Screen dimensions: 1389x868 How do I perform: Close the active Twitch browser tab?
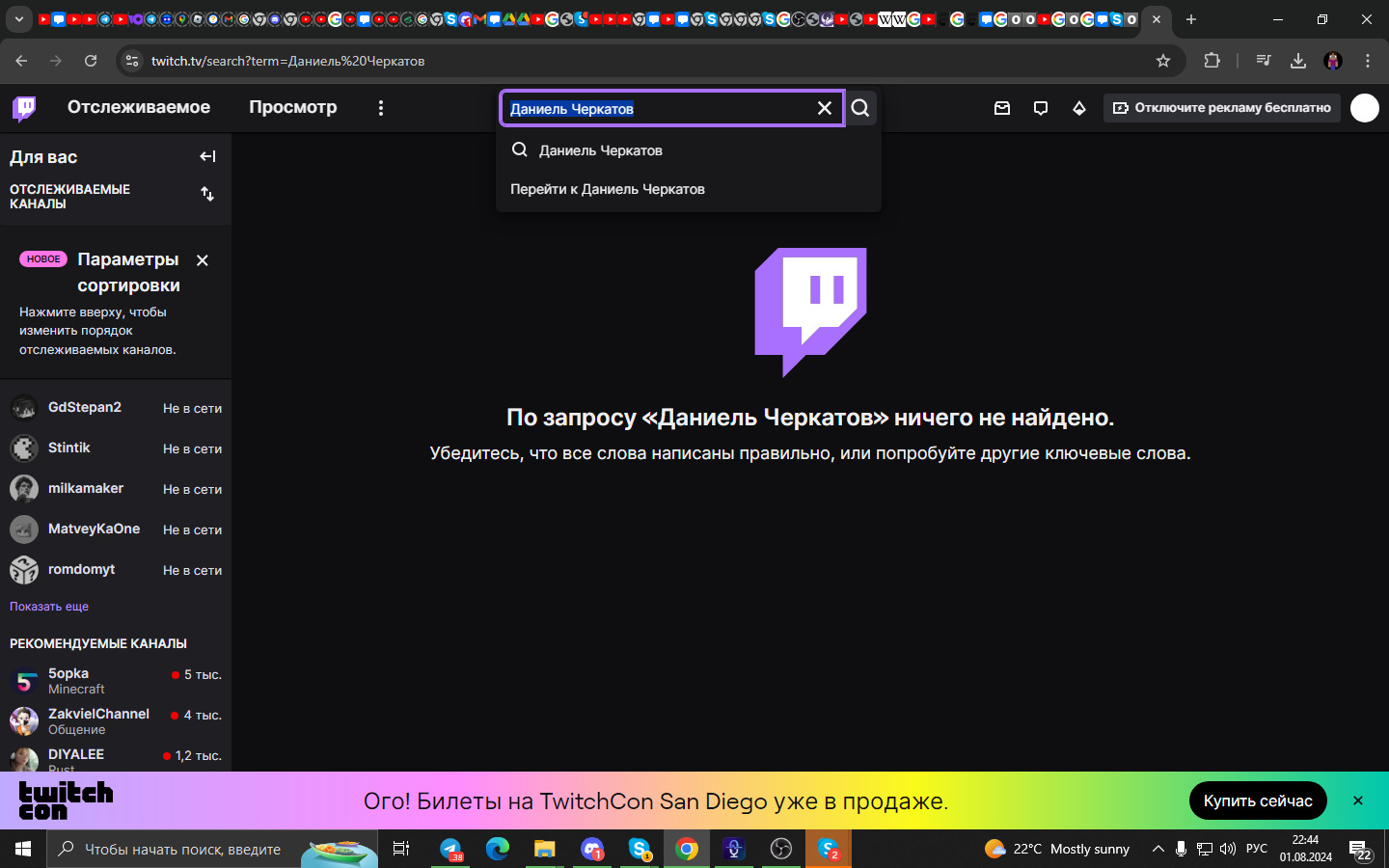coord(1157,19)
